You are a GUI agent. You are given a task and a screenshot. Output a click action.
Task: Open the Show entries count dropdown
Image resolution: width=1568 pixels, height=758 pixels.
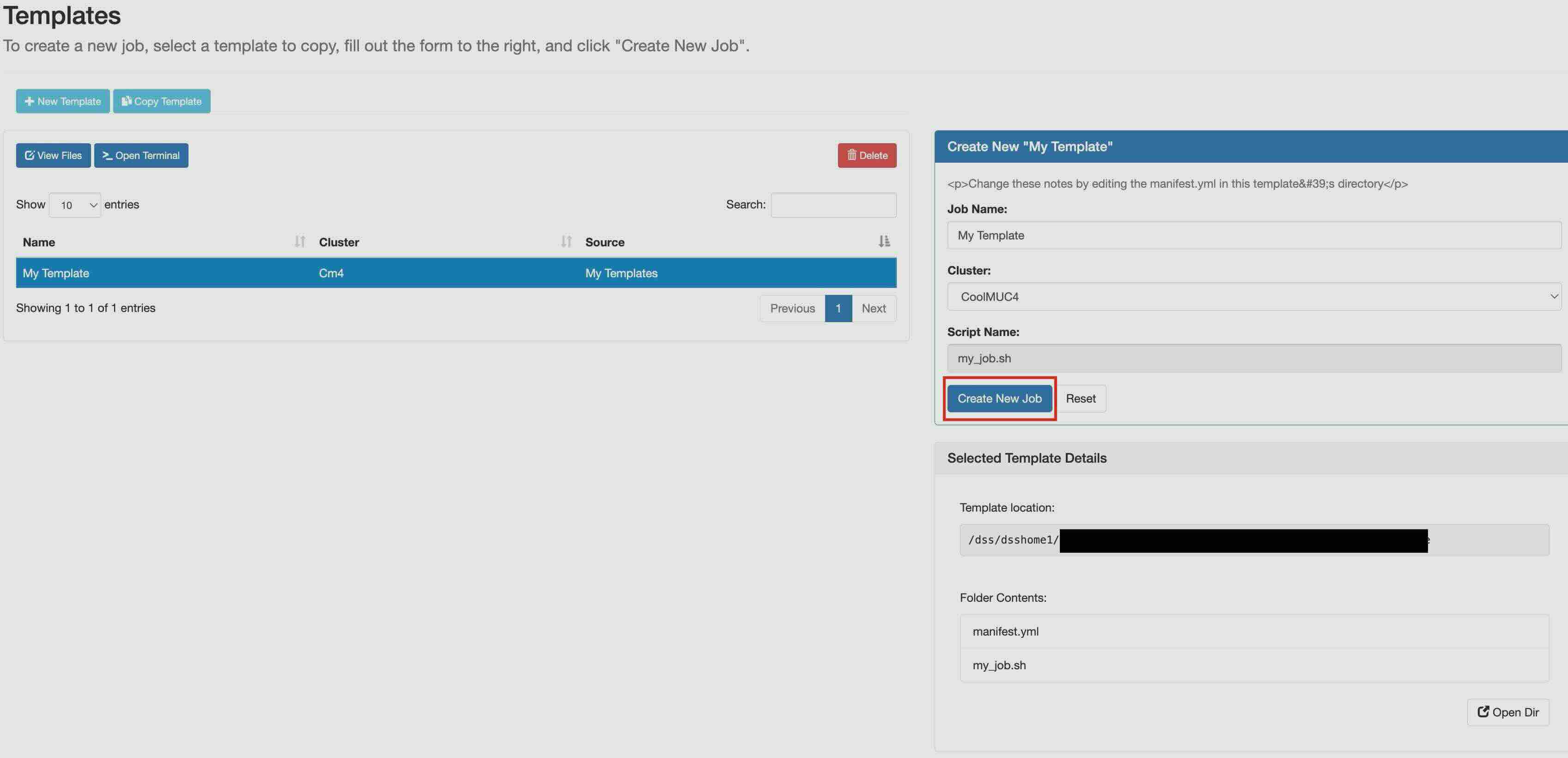pyautogui.click(x=75, y=205)
